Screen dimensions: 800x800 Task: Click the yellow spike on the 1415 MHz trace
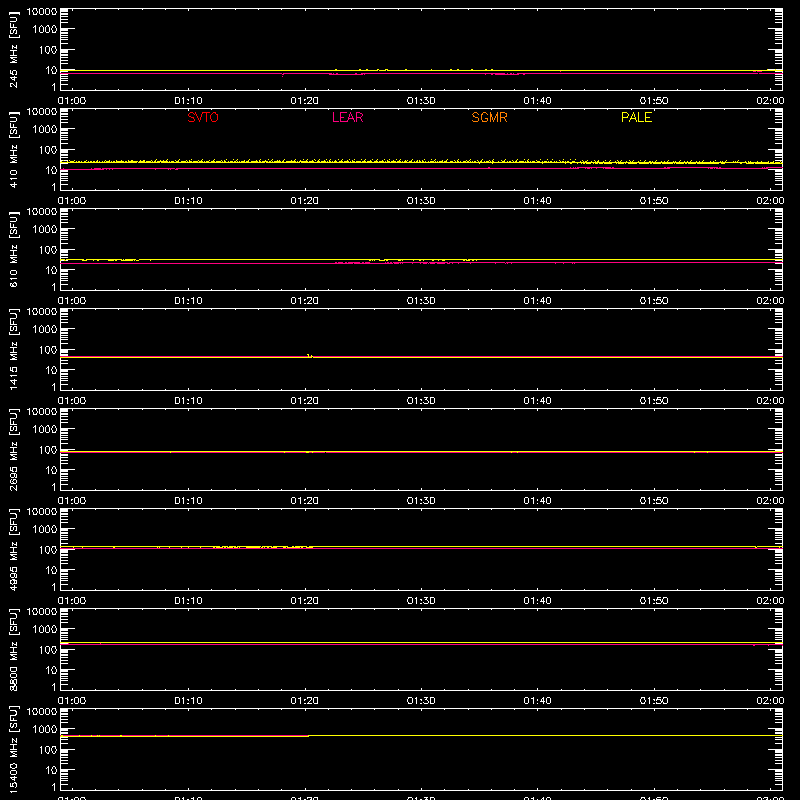click(310, 356)
